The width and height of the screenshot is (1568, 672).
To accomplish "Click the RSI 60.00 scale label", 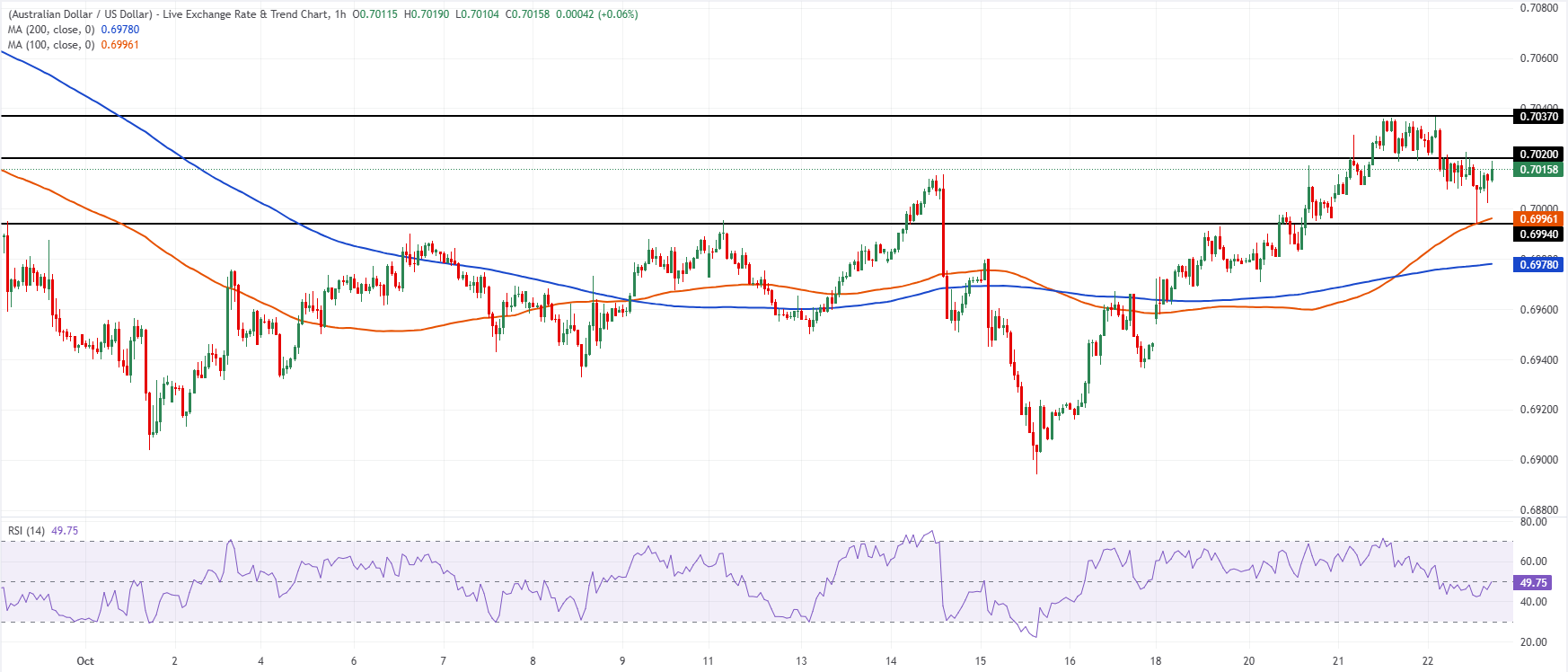I will pyautogui.click(x=1534, y=561).
